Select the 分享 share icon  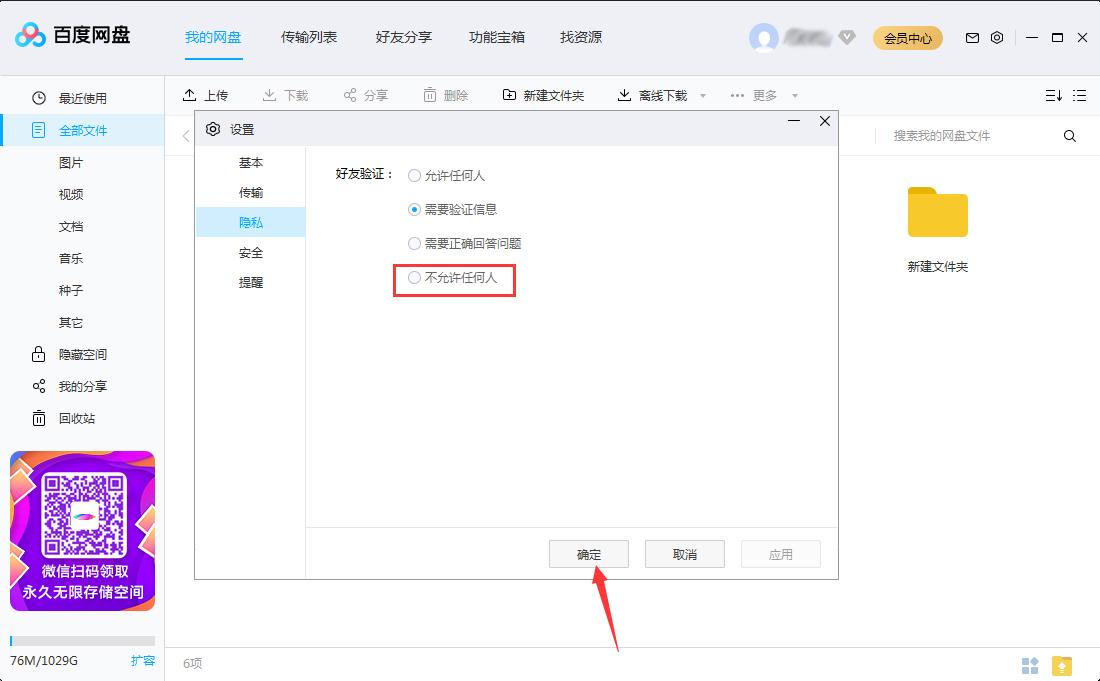coord(349,95)
